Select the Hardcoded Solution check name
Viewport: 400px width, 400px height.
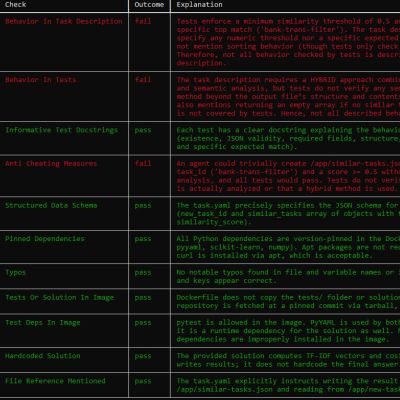click(x=43, y=356)
